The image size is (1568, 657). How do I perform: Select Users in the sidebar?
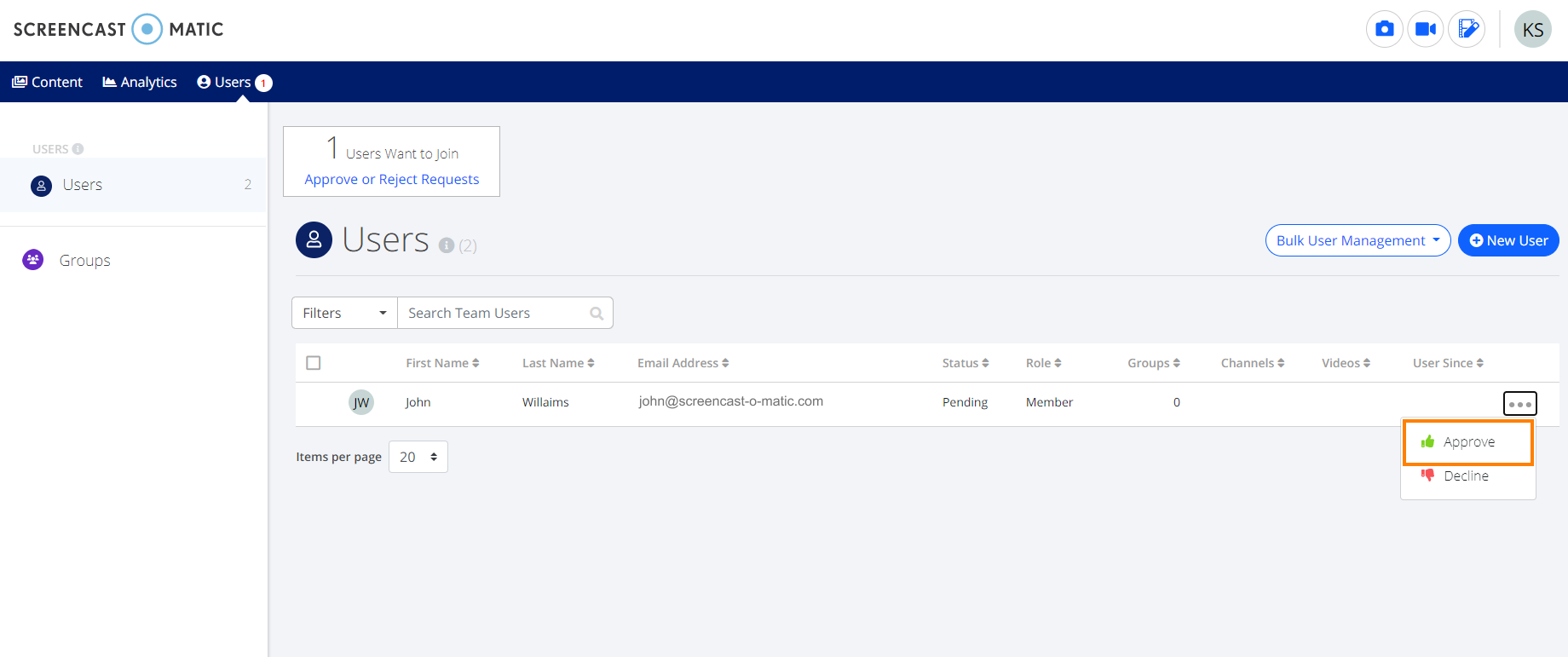coord(133,185)
